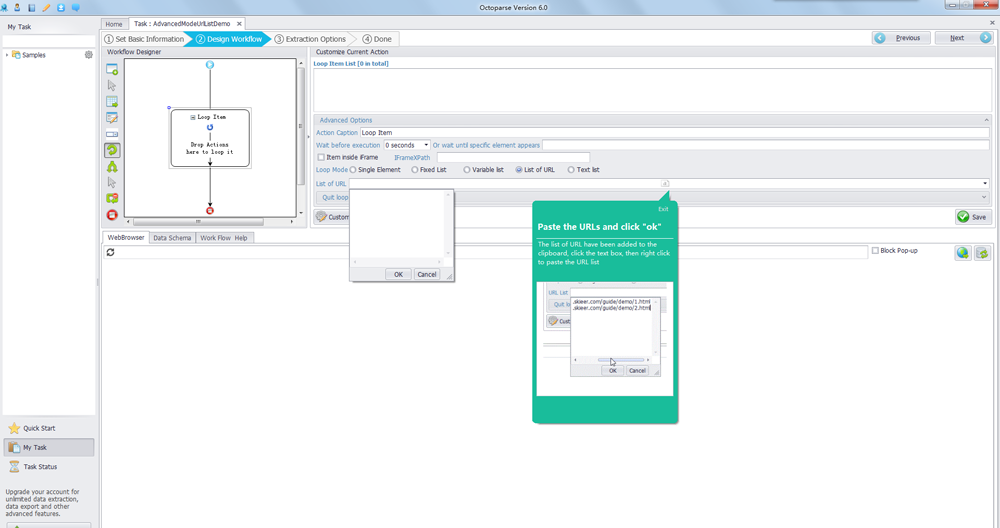This screenshot has width=1000, height=528.
Task: Collapse the Advanced Options section
Action: tap(986, 120)
